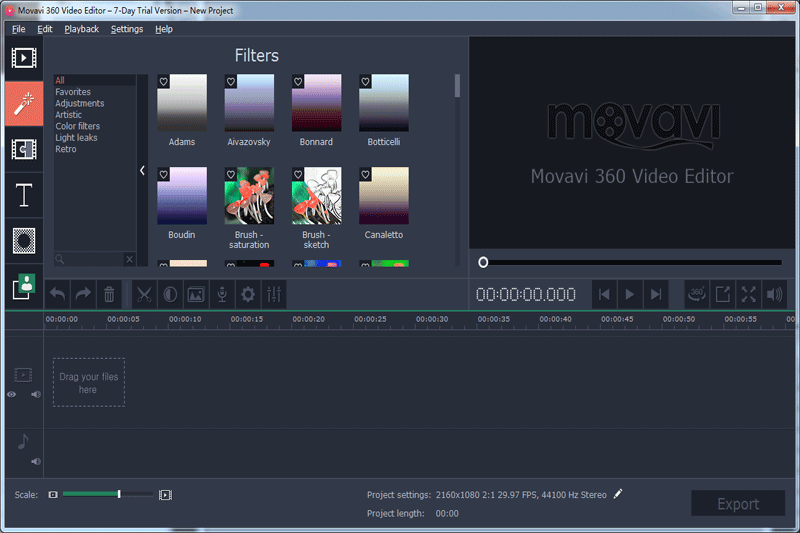This screenshot has width=800, height=533.
Task: Click the Undo arrow button
Action: (57, 294)
